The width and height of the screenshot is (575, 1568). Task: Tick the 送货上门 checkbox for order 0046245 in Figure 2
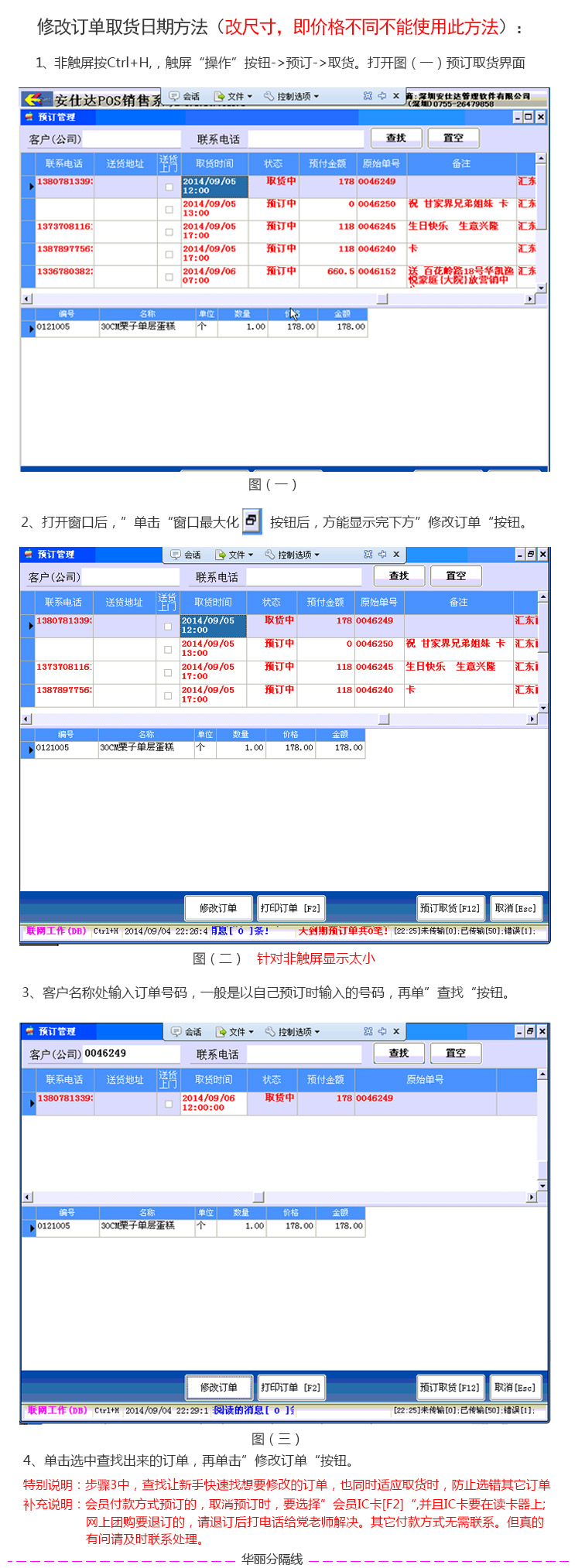click(x=168, y=672)
